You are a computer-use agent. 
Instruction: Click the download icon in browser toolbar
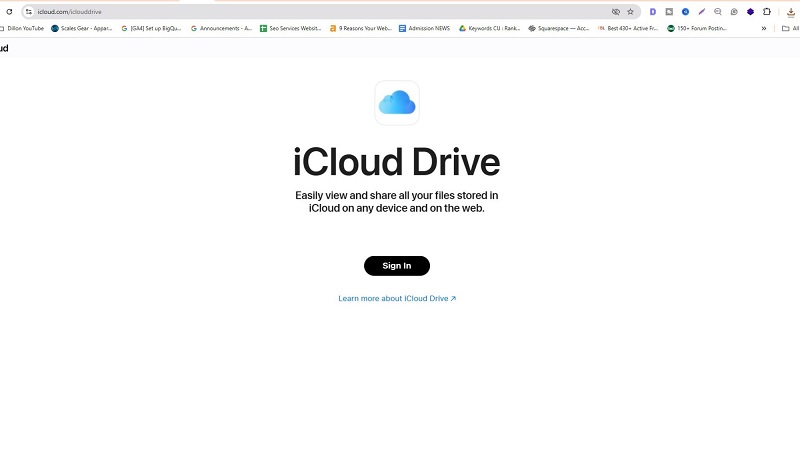tap(790, 12)
